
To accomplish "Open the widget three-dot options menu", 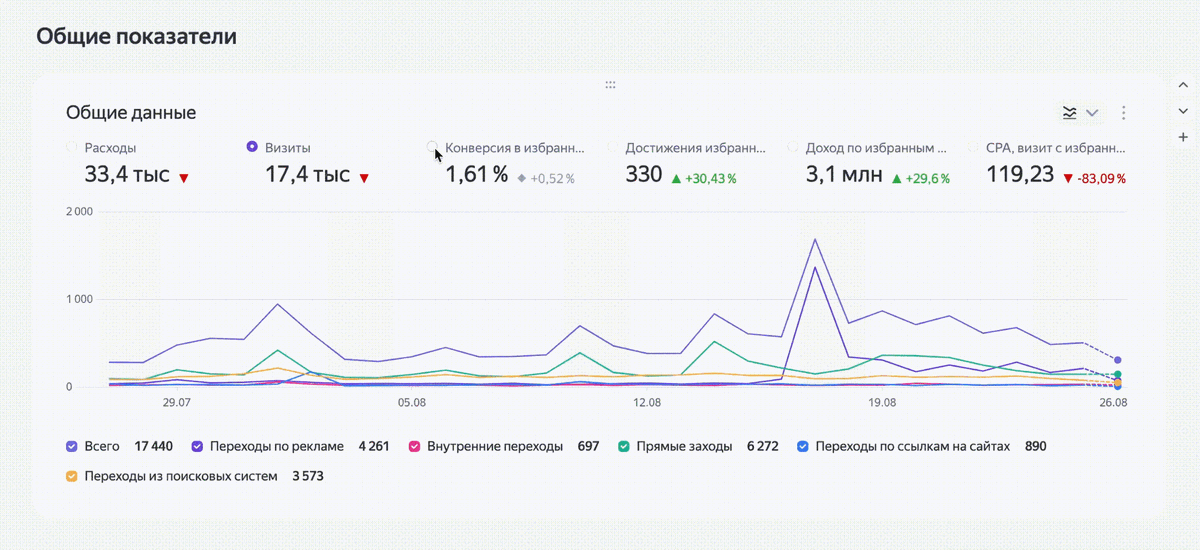I will [1124, 112].
